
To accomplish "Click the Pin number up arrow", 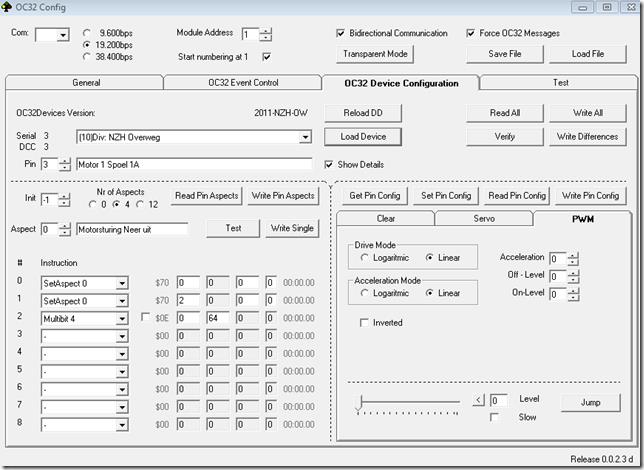I will tap(65, 160).
